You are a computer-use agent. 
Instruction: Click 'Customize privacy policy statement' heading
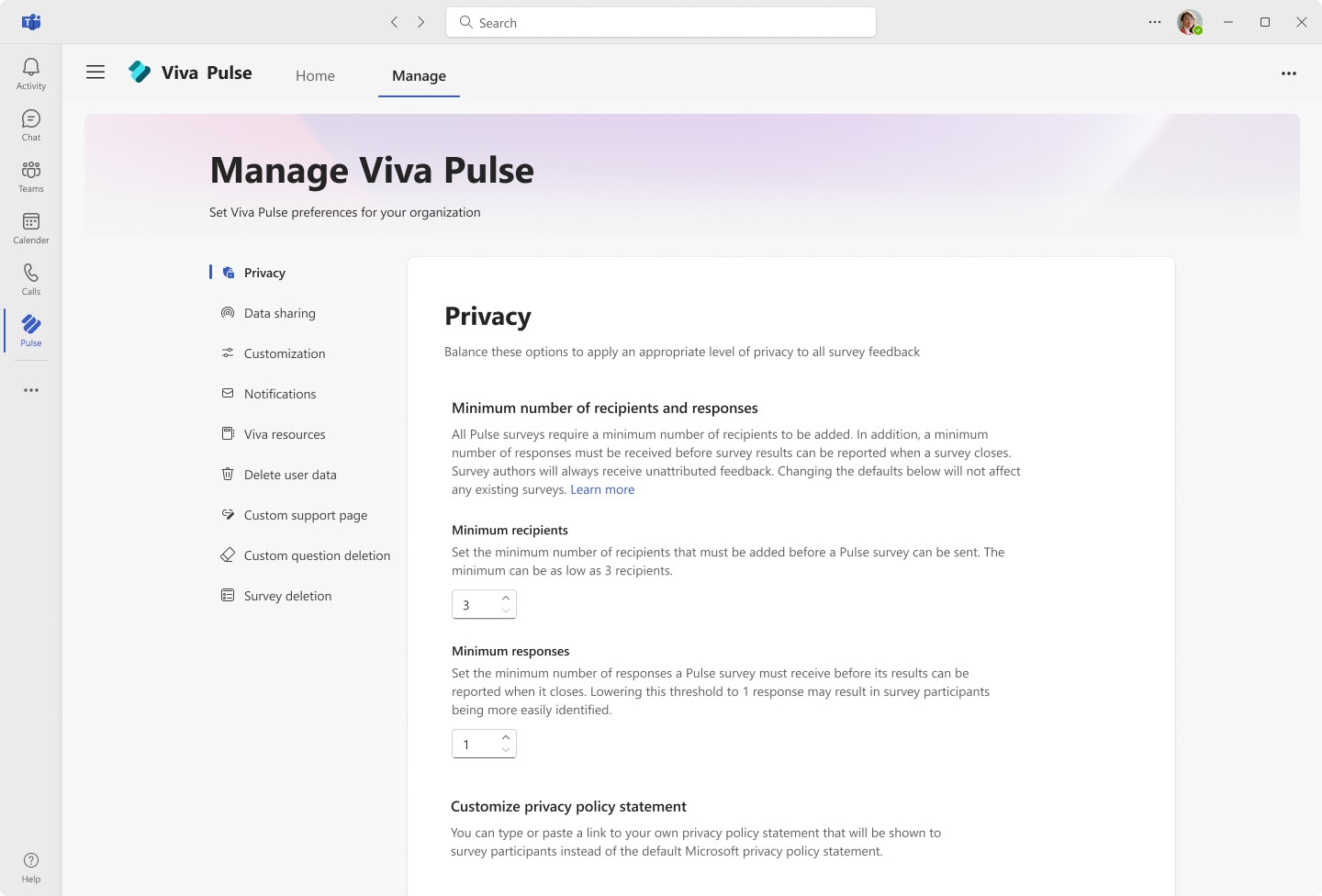pyautogui.click(x=568, y=806)
